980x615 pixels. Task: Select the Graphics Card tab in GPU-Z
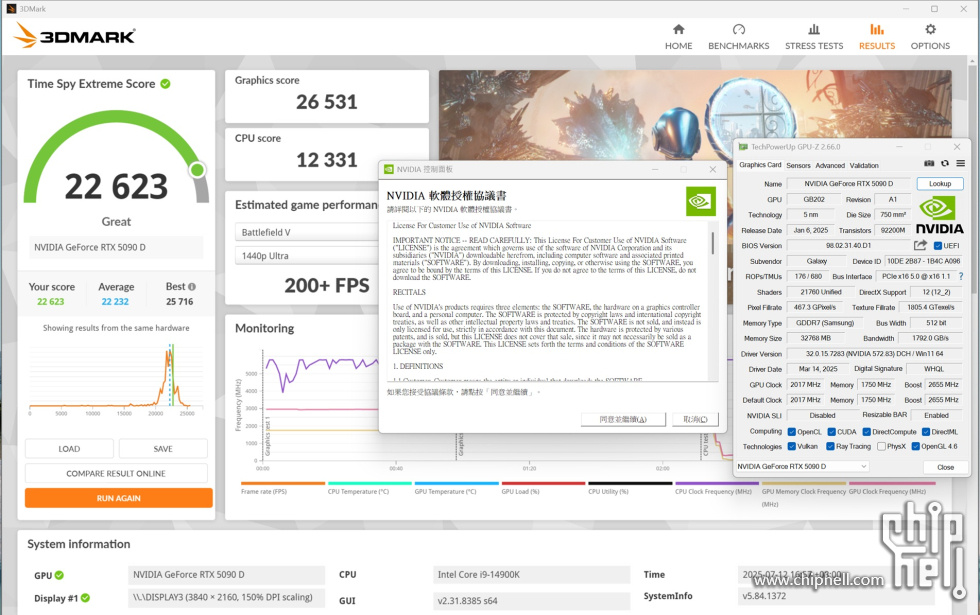tap(760, 165)
